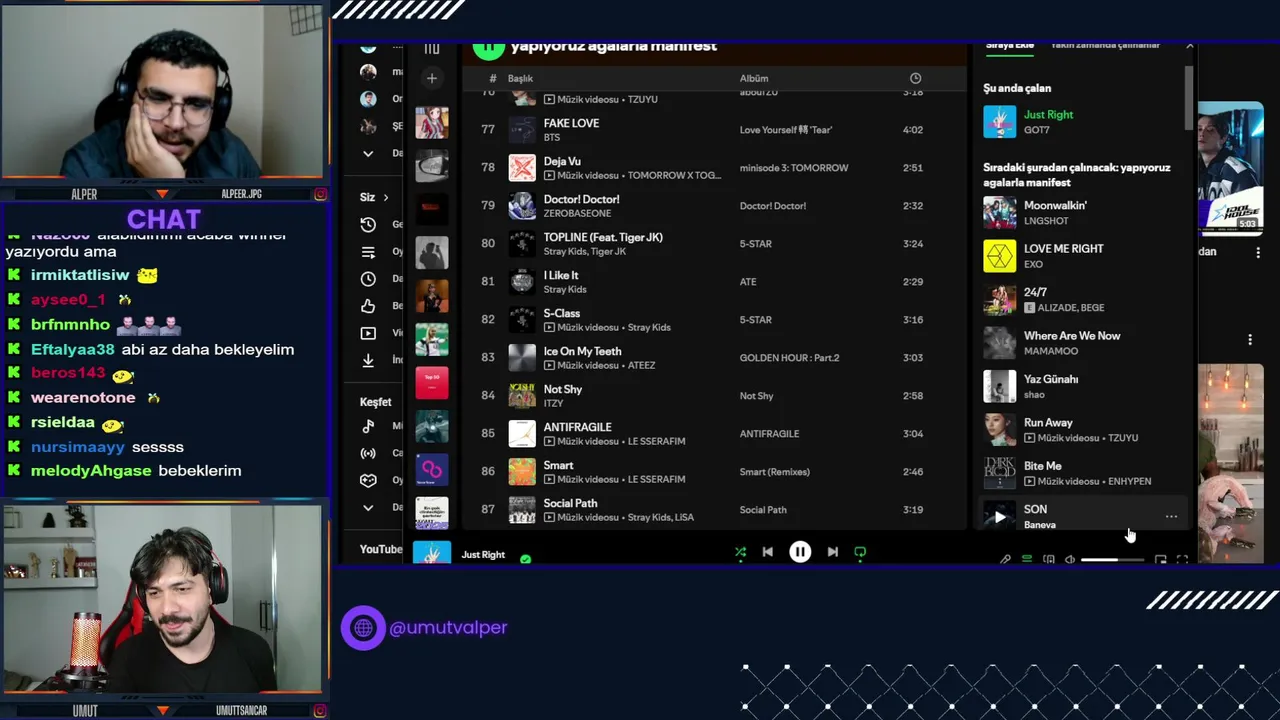Open YouTube Downloads arrow icon

pos(368,360)
